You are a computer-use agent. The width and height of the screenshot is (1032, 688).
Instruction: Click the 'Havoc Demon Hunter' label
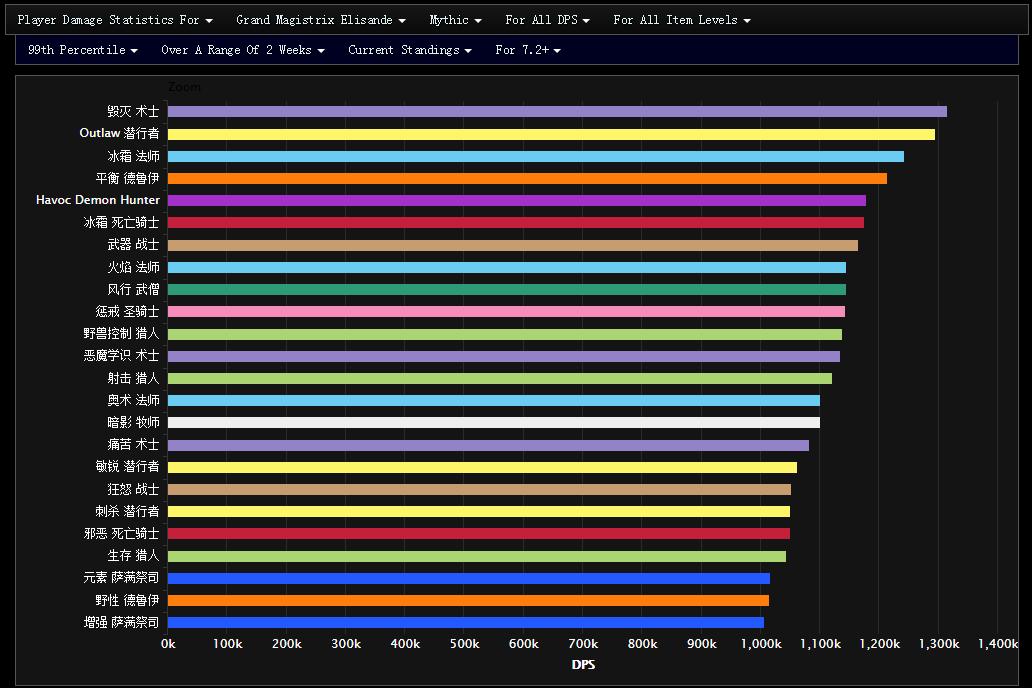click(97, 199)
